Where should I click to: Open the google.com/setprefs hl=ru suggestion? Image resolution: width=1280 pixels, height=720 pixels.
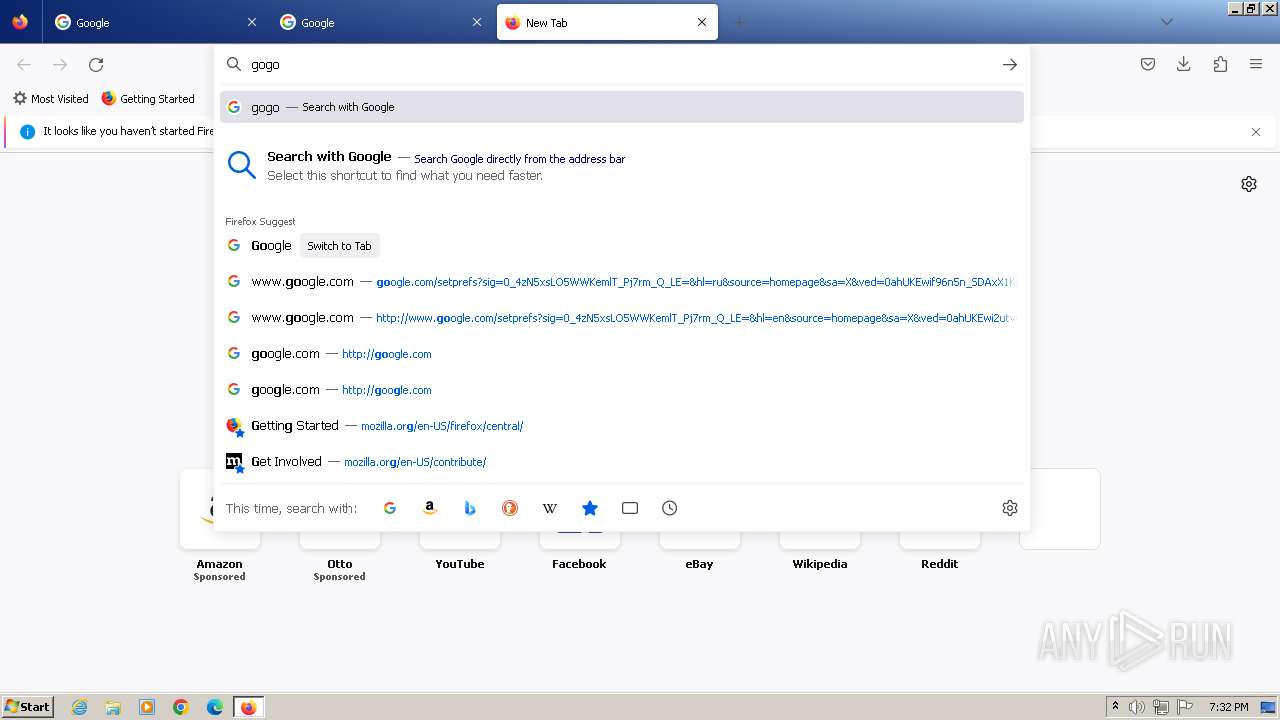(x=622, y=282)
